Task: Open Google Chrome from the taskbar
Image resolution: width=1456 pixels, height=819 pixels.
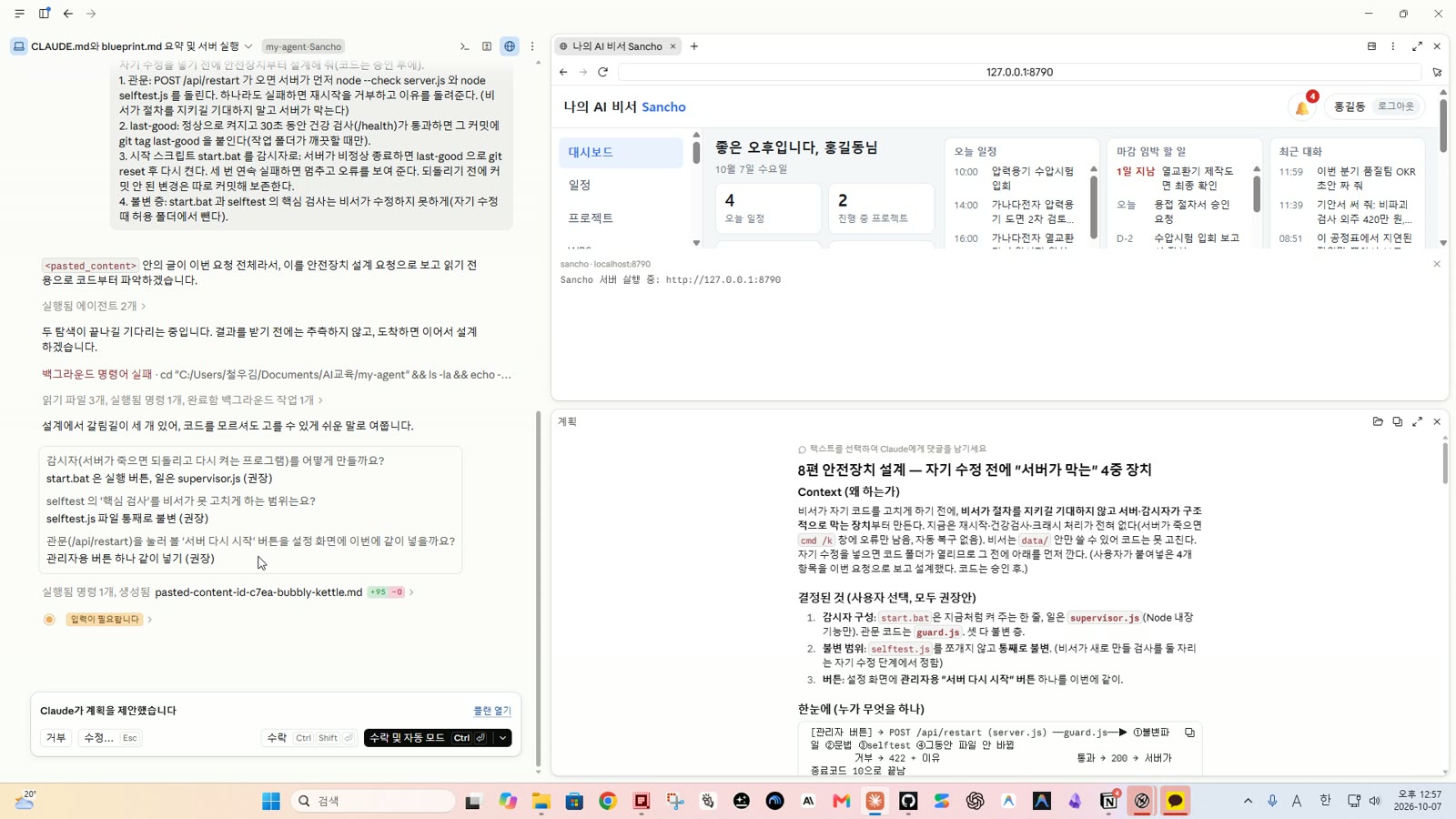Action: click(608, 801)
